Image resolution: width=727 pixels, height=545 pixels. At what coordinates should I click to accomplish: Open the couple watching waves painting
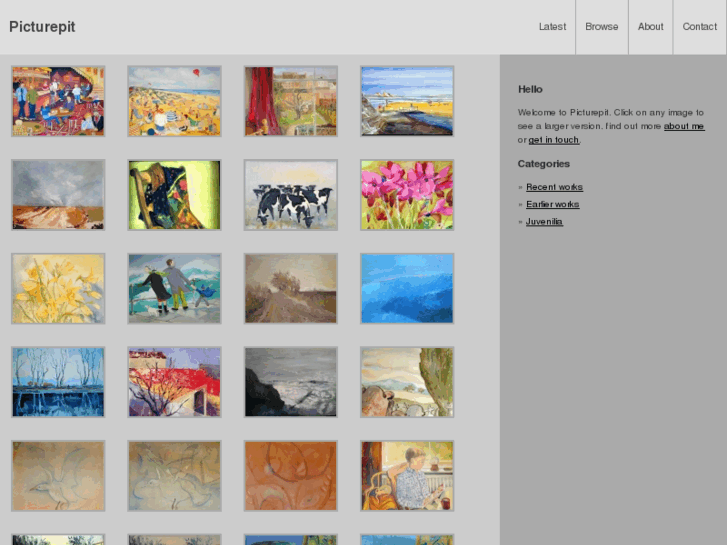pos(174,289)
